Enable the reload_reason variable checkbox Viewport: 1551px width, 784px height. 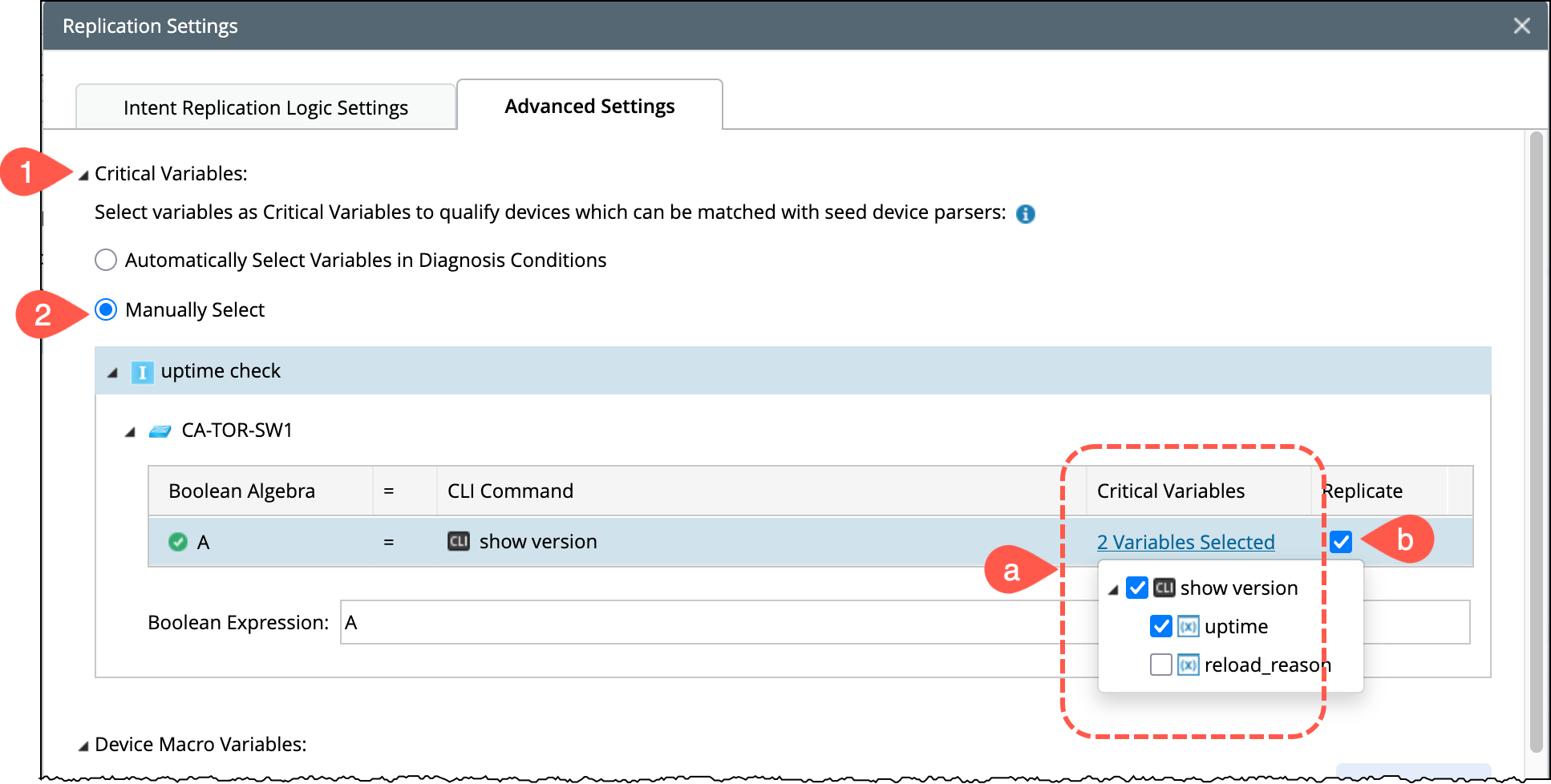click(x=1160, y=665)
